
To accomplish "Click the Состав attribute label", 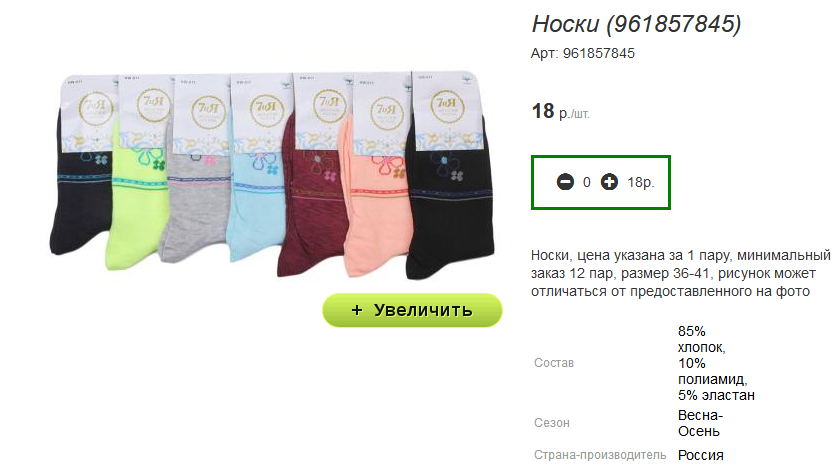I will 553,363.
